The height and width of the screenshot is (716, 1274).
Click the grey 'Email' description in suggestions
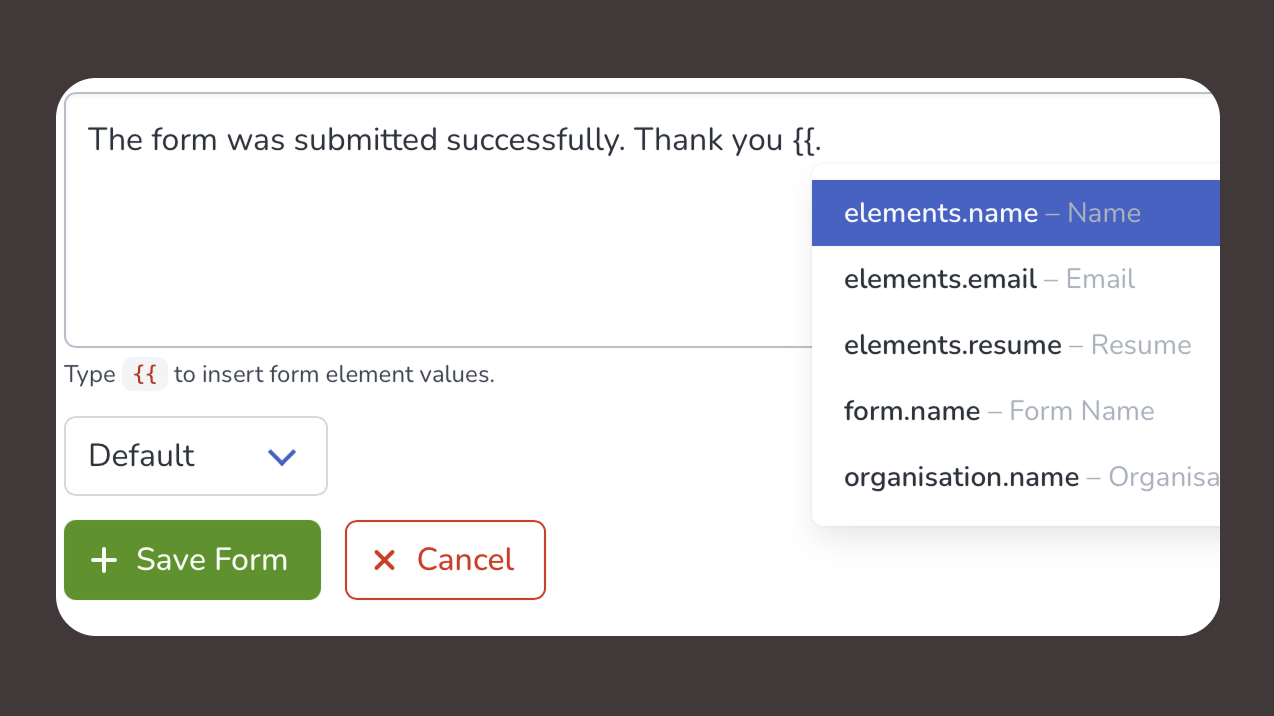point(1100,279)
